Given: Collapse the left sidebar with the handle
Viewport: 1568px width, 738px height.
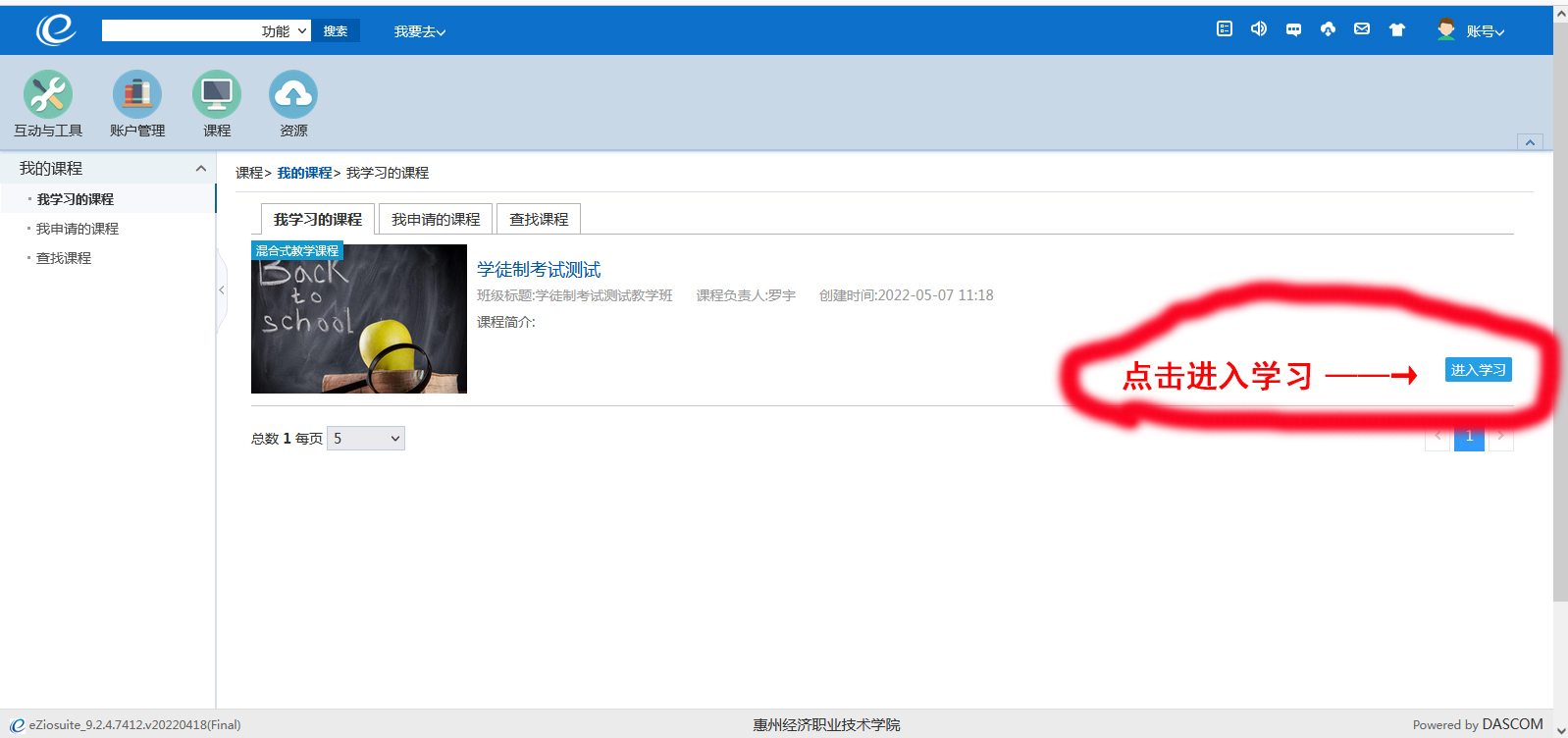Looking at the screenshot, I should click(222, 290).
